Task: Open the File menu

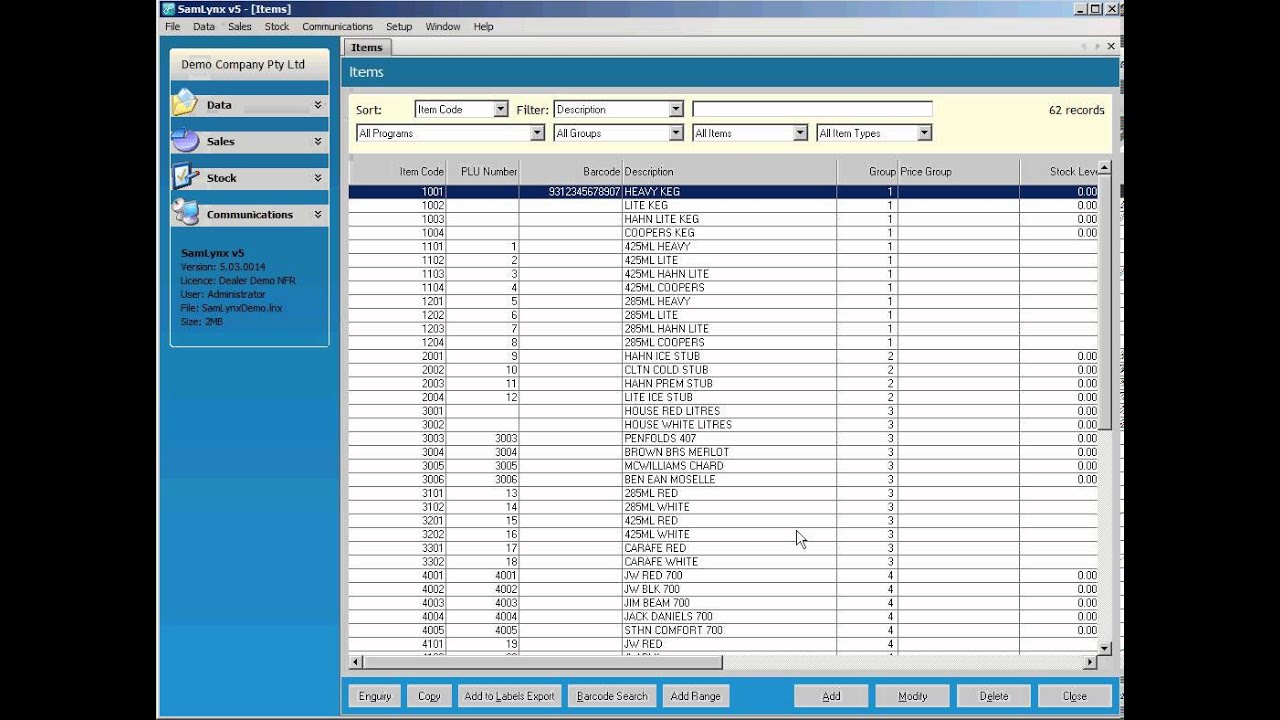Action: click(x=172, y=27)
